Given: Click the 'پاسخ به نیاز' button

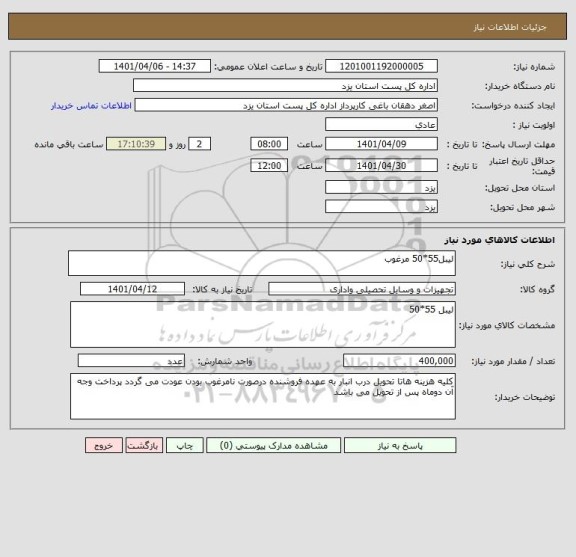Looking at the screenshot, I should pos(400,445).
